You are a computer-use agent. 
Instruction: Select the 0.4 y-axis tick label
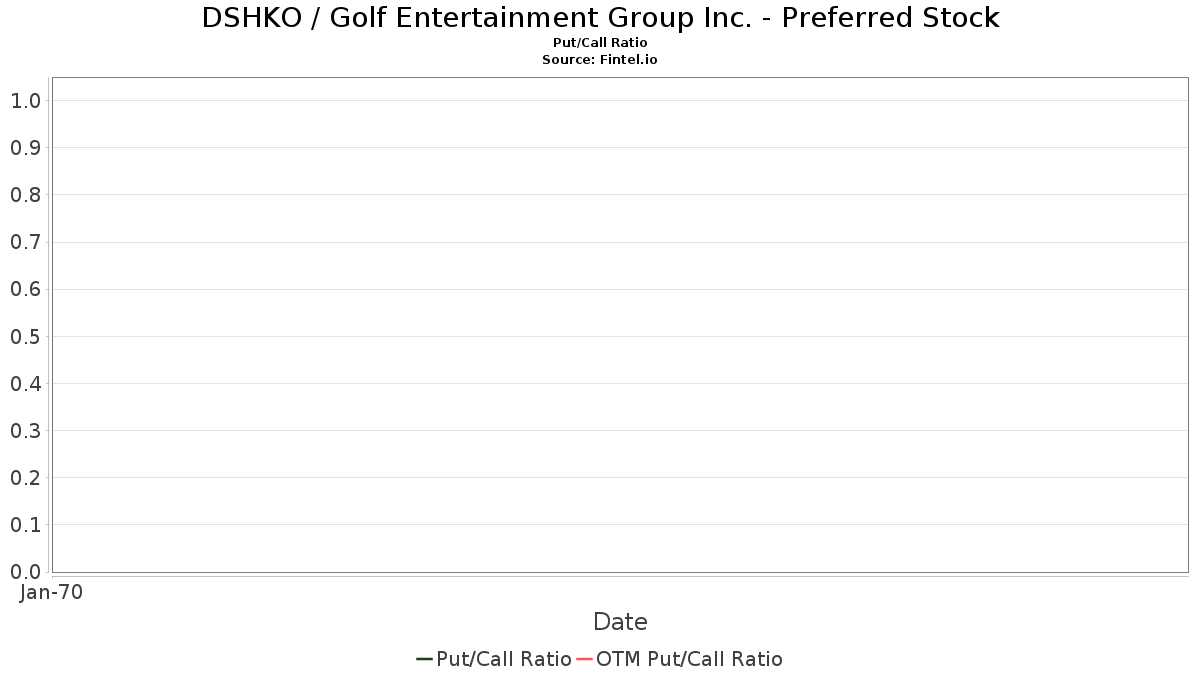tap(25, 383)
